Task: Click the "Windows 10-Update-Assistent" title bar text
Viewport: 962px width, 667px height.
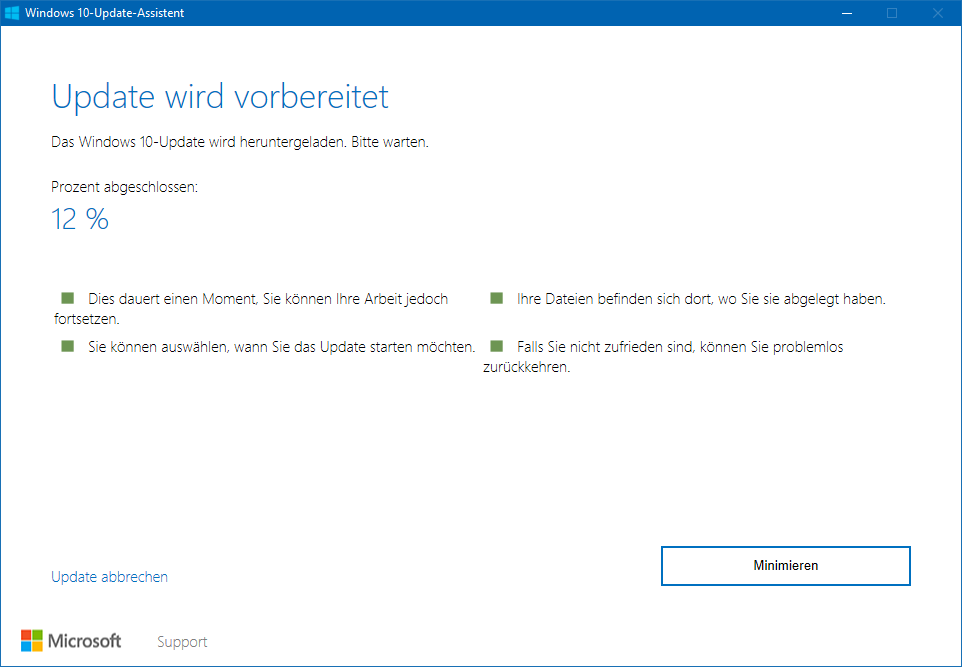Action: pos(105,13)
